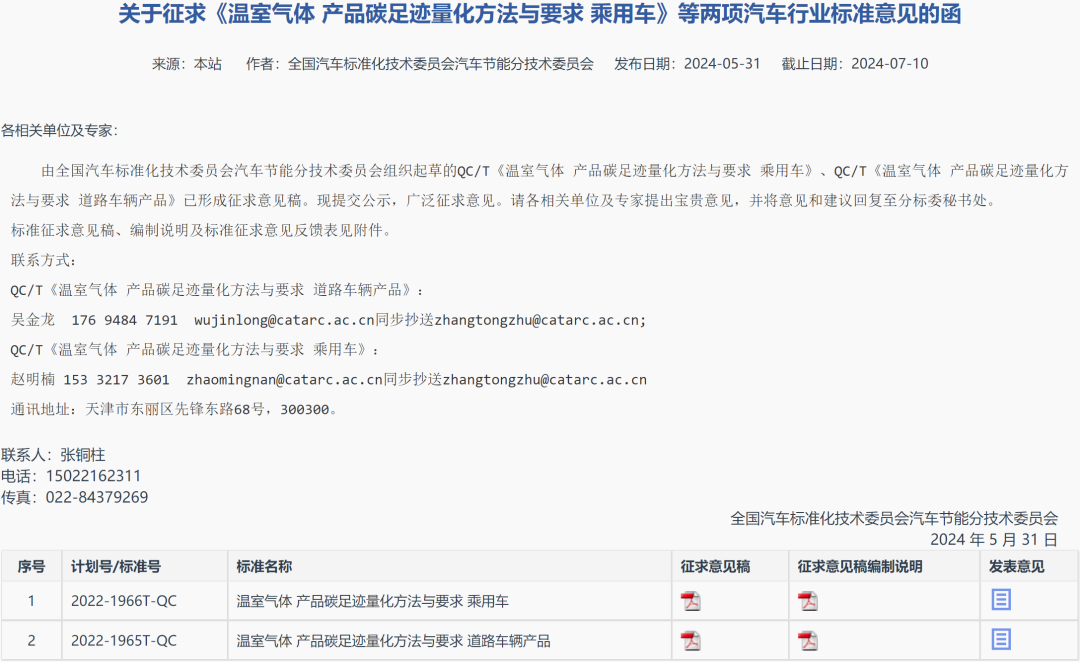
Task: Click the 序号 column header
Action: (x=30, y=566)
